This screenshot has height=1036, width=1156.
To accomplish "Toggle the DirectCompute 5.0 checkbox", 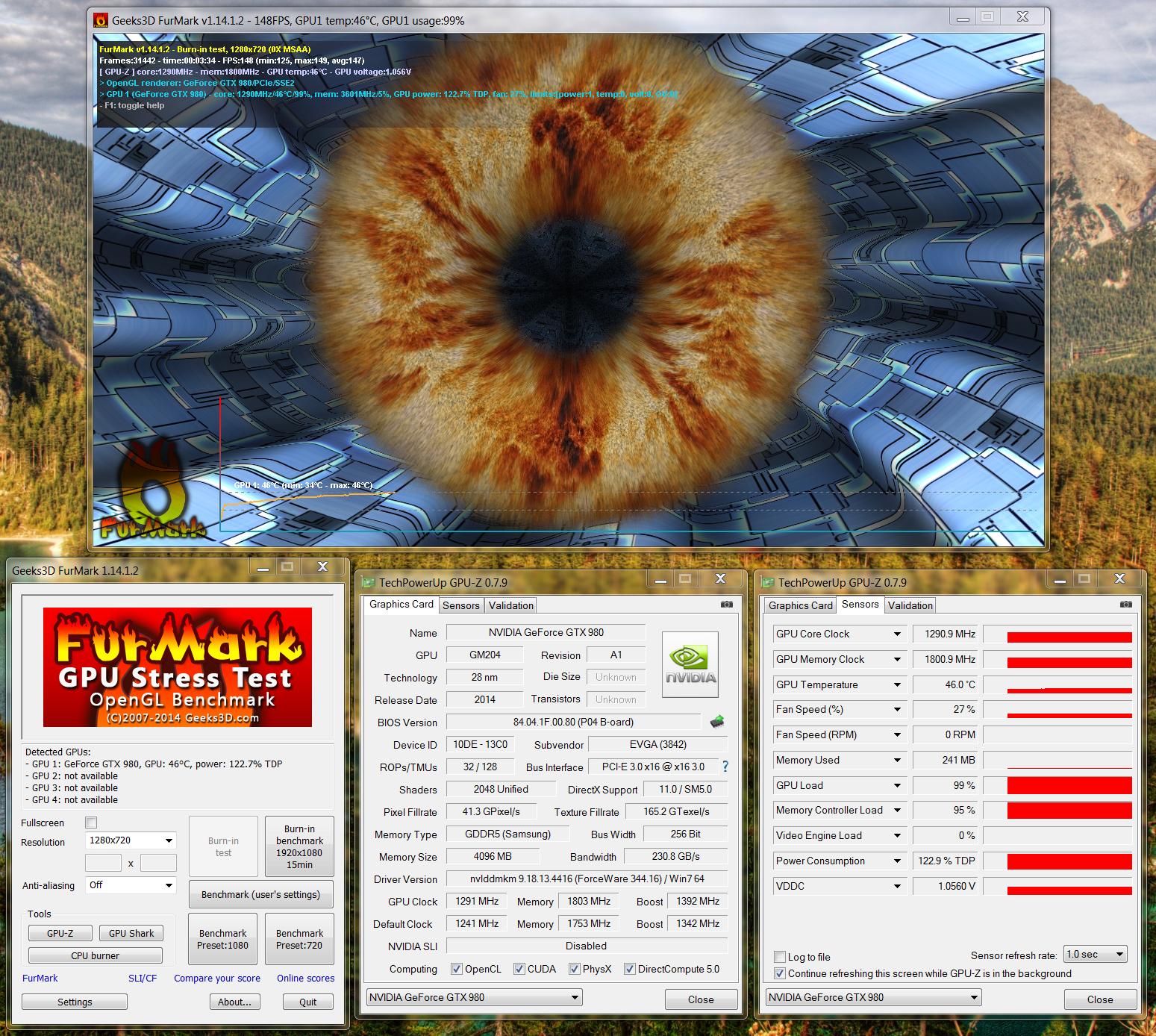I will point(630,969).
